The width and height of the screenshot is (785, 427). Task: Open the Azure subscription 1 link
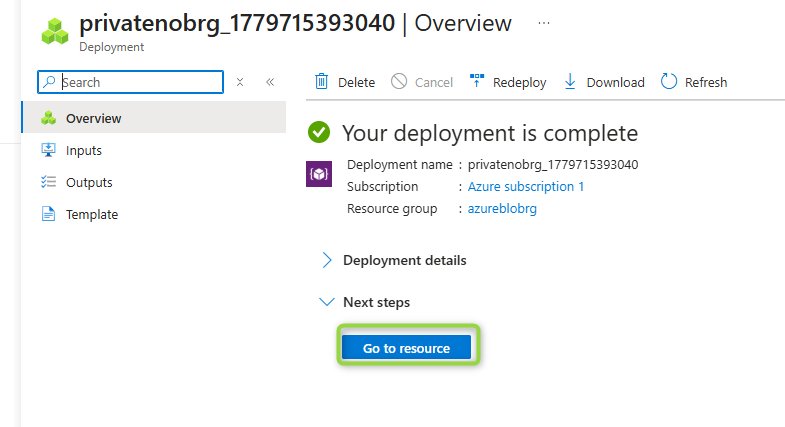tap(526, 186)
